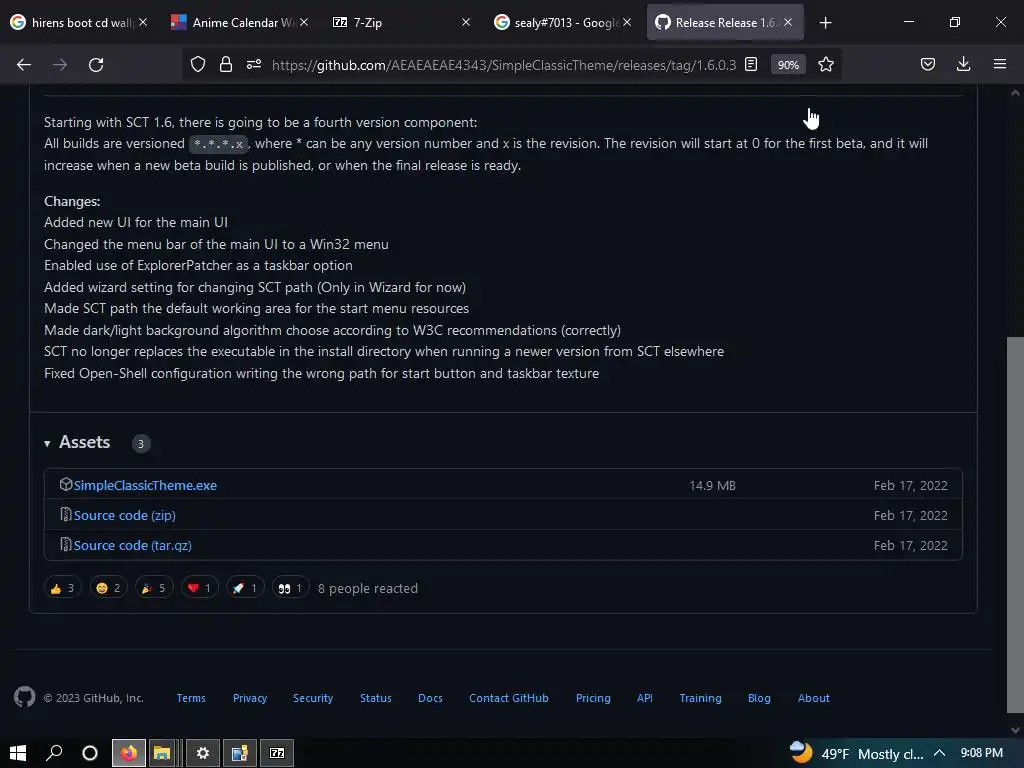
Task: Open the About footer link
Action: click(814, 698)
